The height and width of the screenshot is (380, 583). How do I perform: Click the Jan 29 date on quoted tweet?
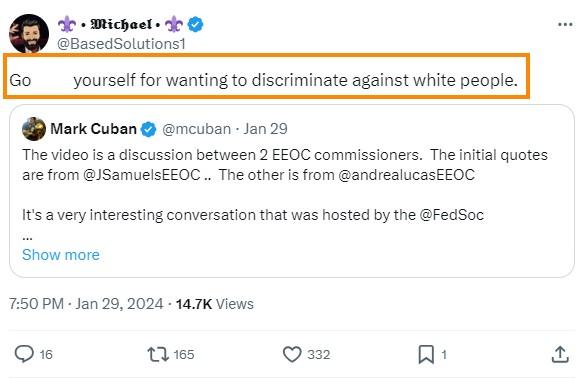[265, 129]
